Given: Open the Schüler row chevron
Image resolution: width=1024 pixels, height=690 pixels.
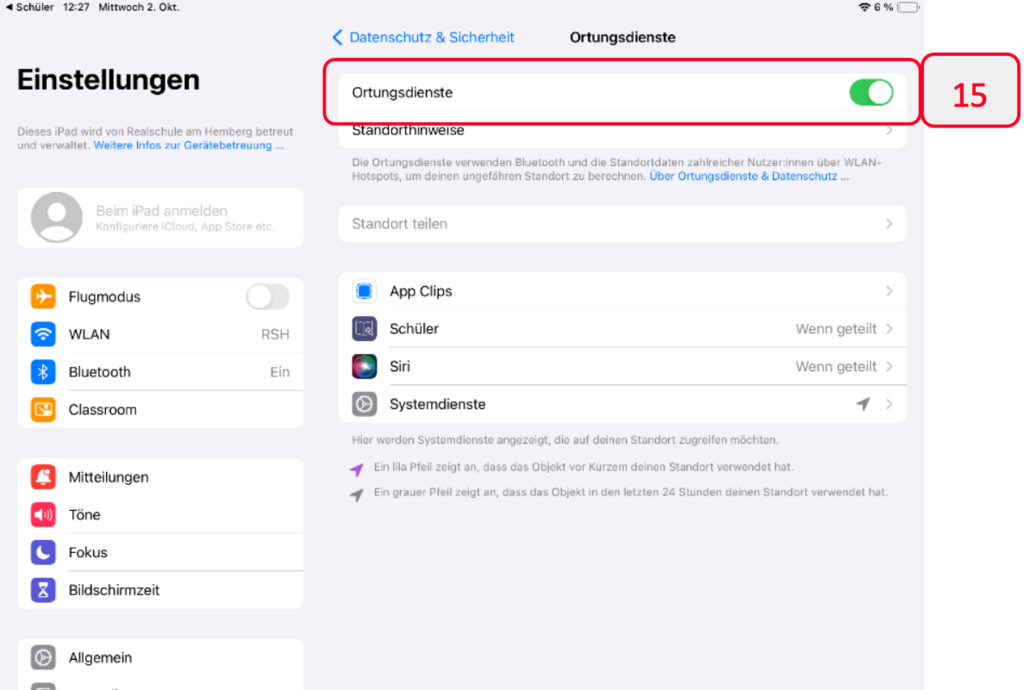Looking at the screenshot, I should [x=889, y=329].
